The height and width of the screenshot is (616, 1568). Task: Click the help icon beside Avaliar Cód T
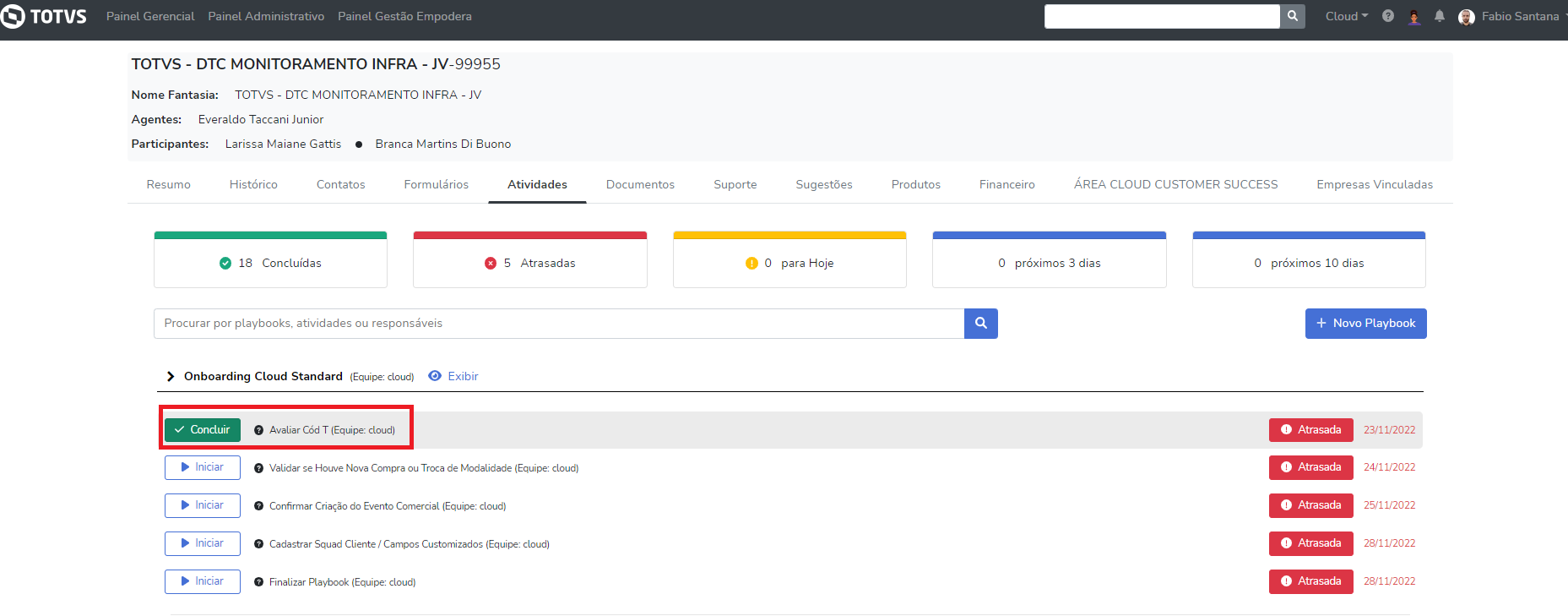[x=259, y=430]
